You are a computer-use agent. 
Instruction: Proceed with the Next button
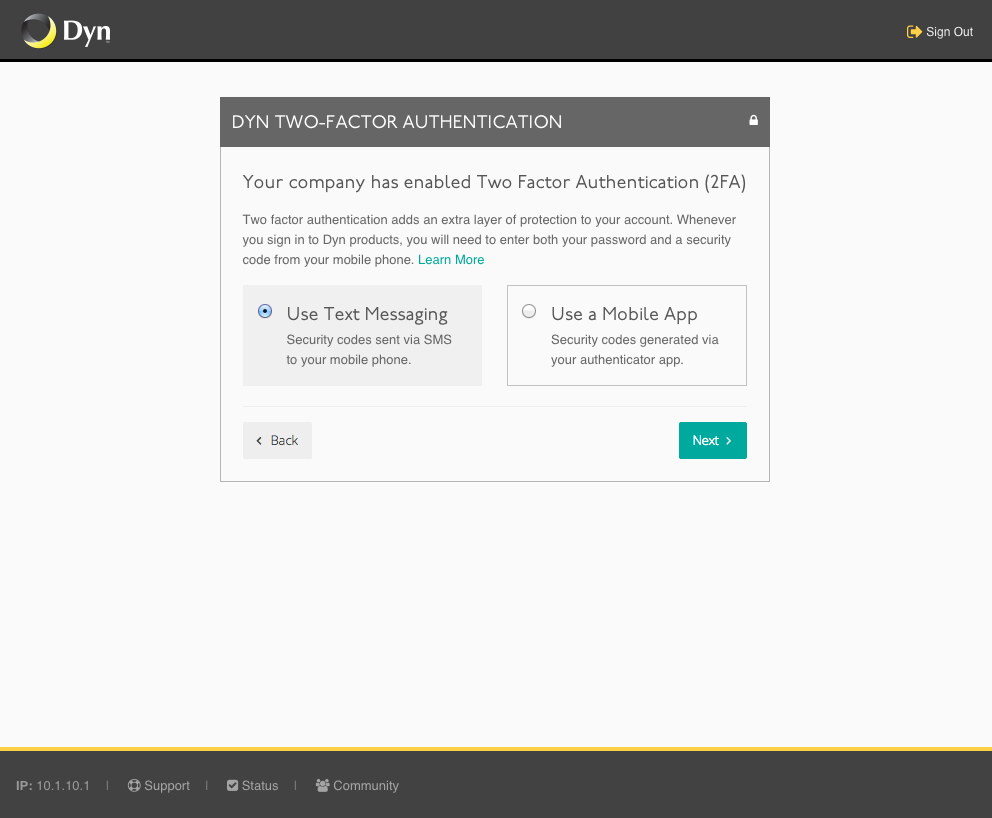click(x=712, y=440)
